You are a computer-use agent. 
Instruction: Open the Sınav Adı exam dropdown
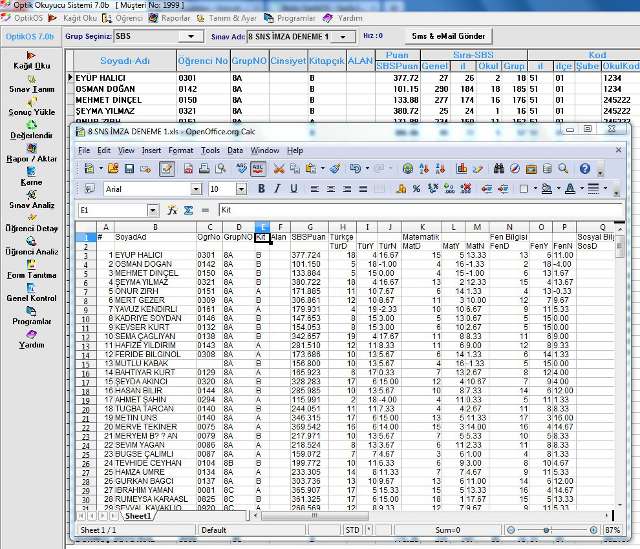click(343, 36)
